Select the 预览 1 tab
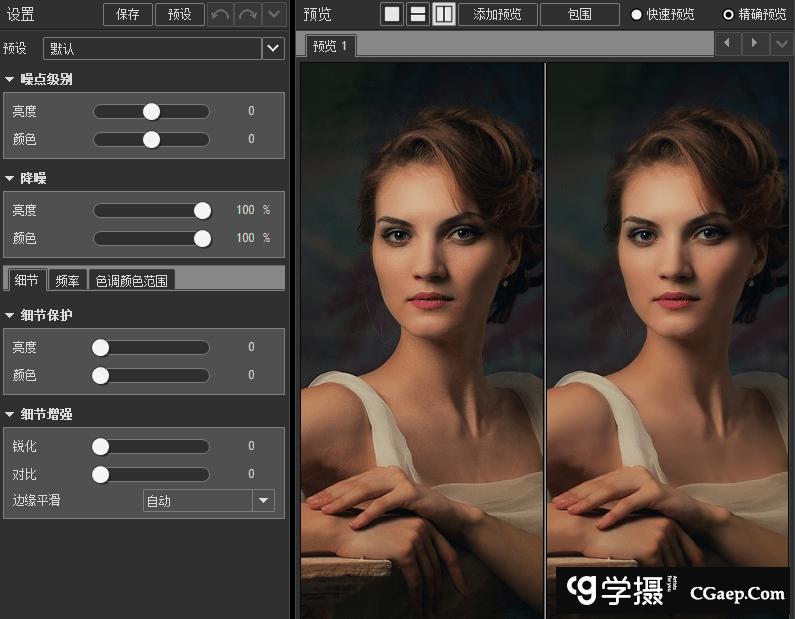 point(330,46)
